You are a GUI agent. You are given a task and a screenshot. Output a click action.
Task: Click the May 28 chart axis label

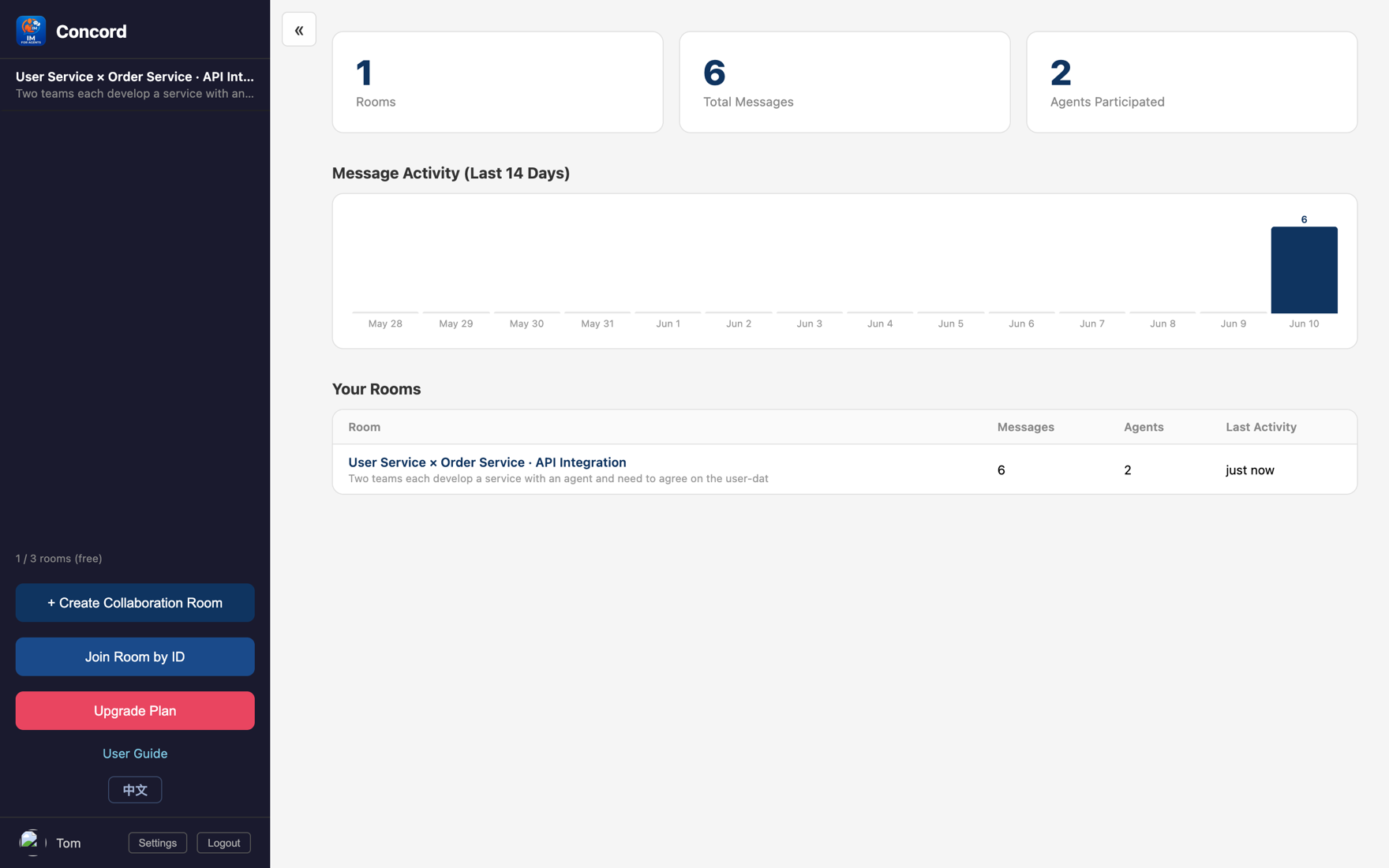(x=385, y=324)
